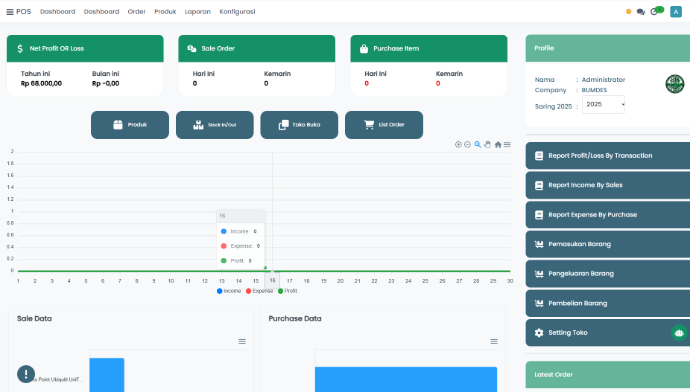Click the chart zoom in icon

pos(458,144)
